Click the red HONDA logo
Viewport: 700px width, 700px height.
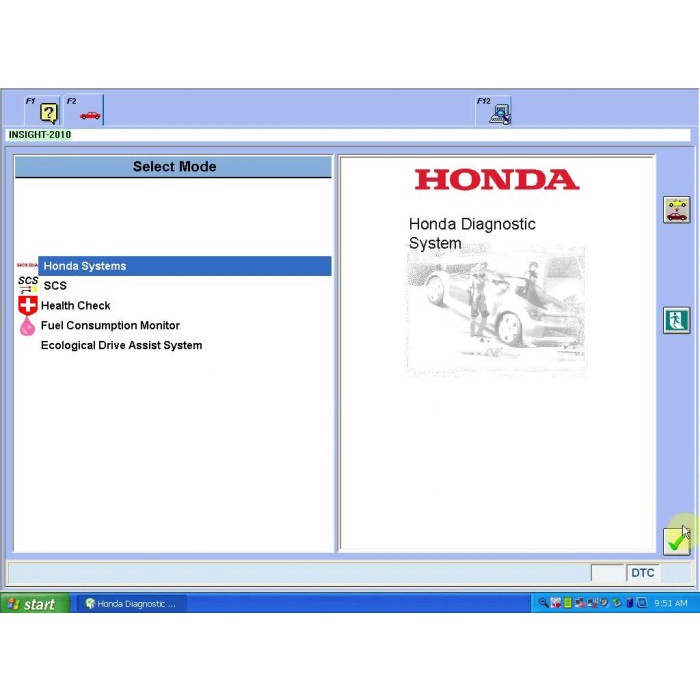tap(496, 179)
